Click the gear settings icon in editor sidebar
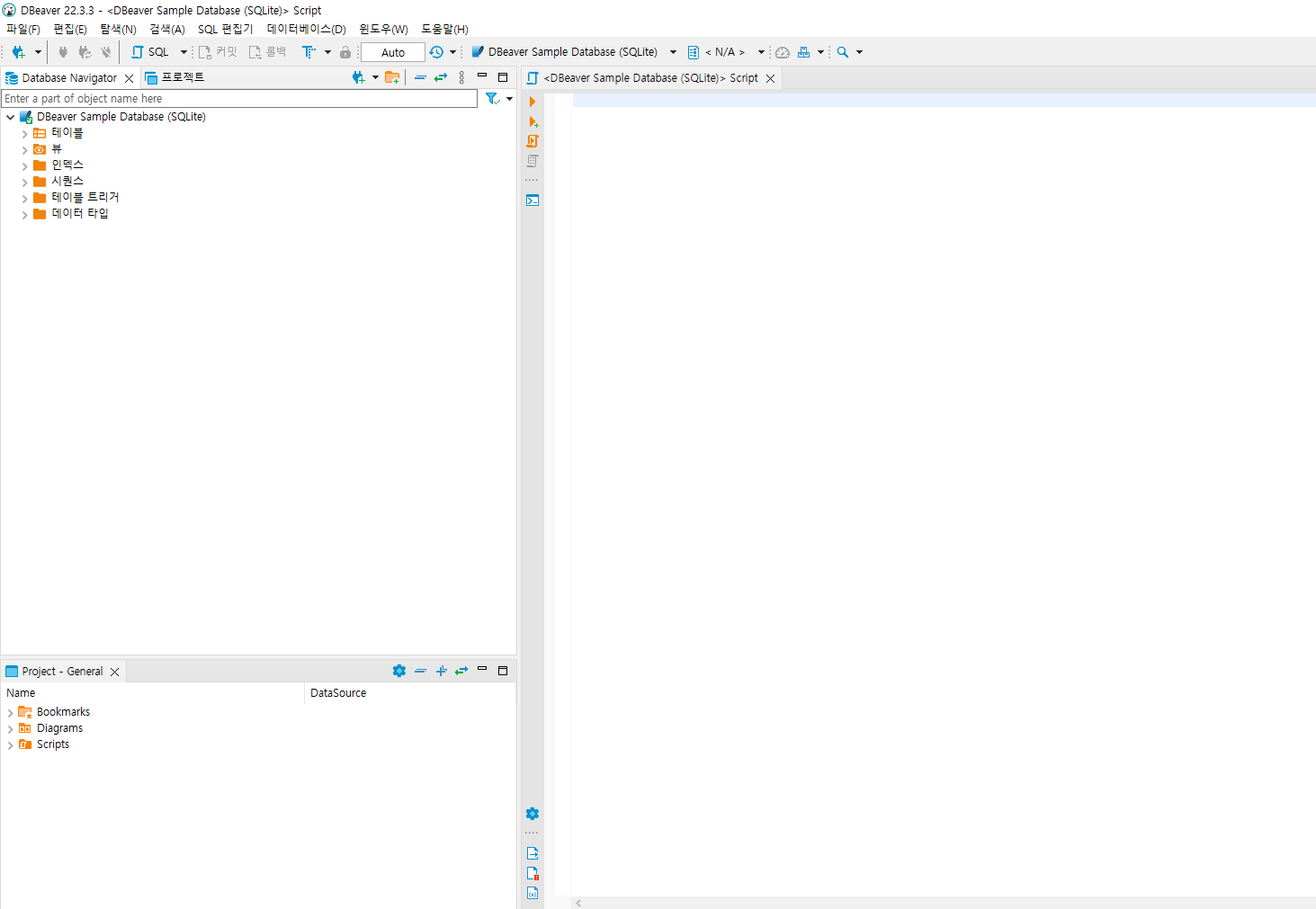Image resolution: width=1316 pixels, height=909 pixels. coord(533,814)
